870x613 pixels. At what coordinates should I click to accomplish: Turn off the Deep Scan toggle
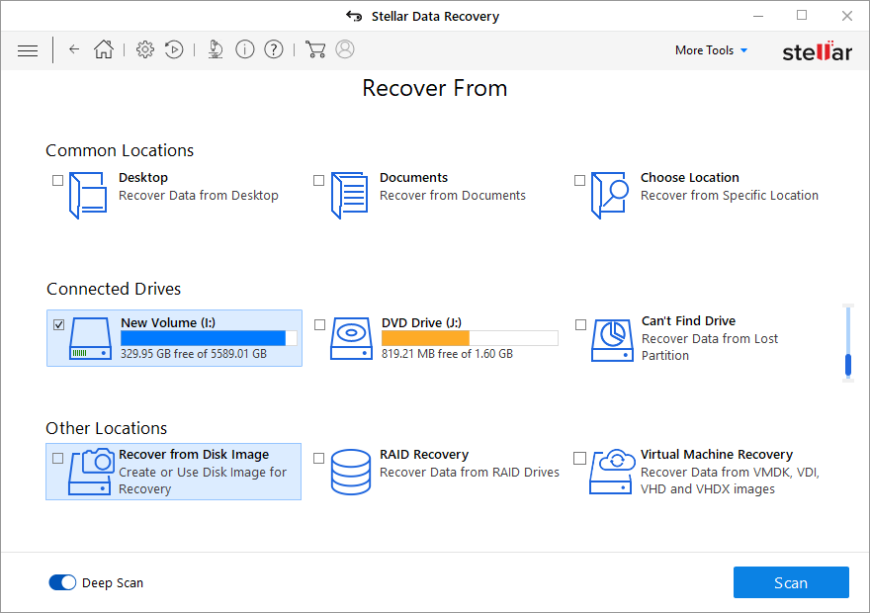coord(62,582)
